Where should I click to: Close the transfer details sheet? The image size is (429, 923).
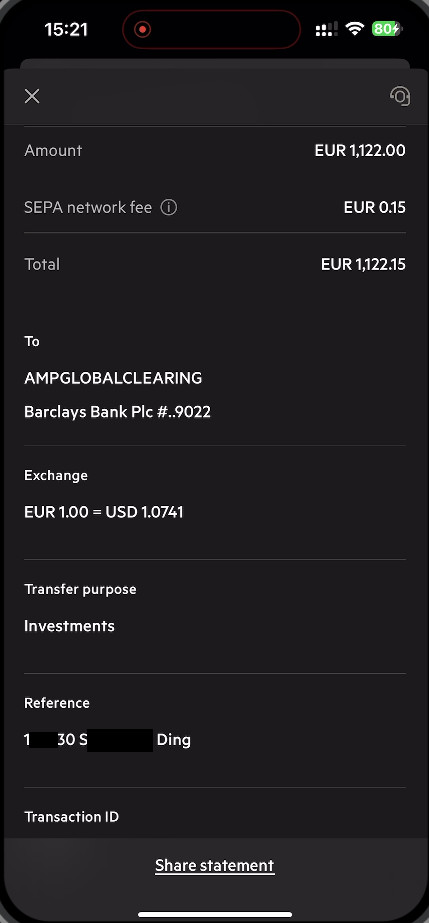(32, 96)
